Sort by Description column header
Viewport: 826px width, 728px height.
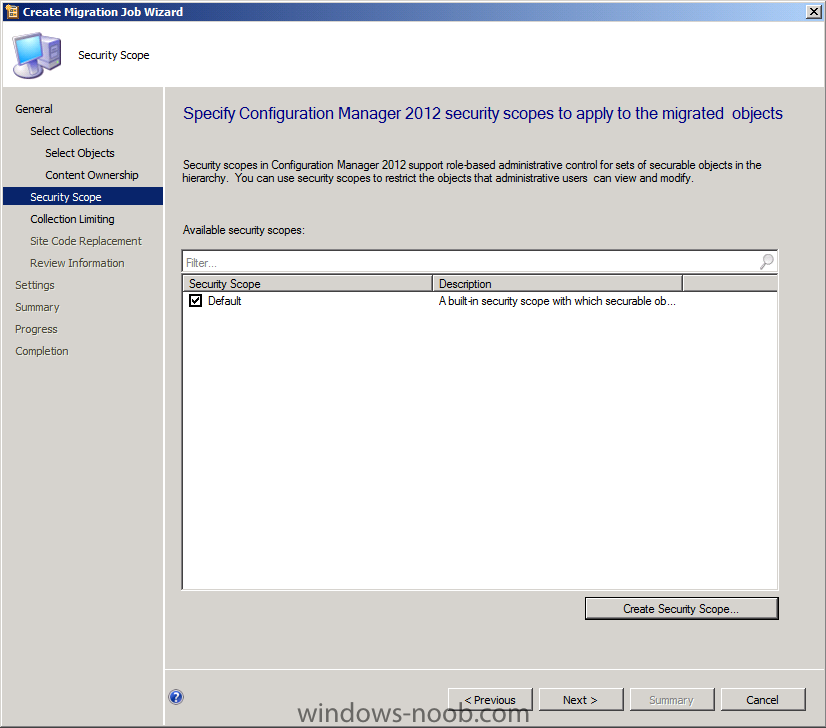click(x=557, y=283)
